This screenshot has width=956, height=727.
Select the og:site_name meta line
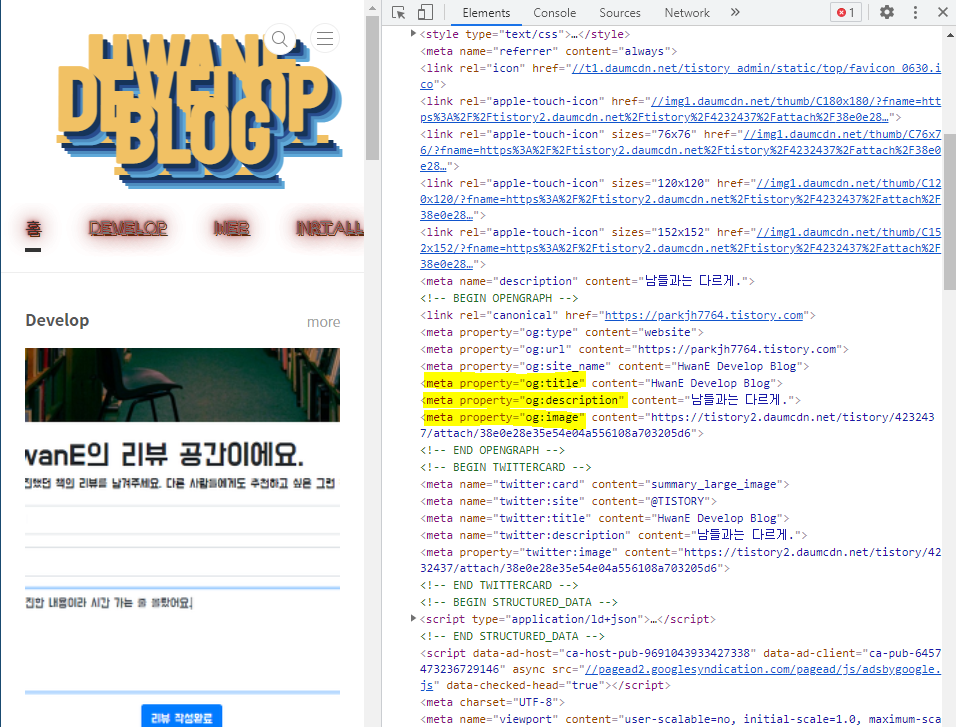(x=615, y=366)
